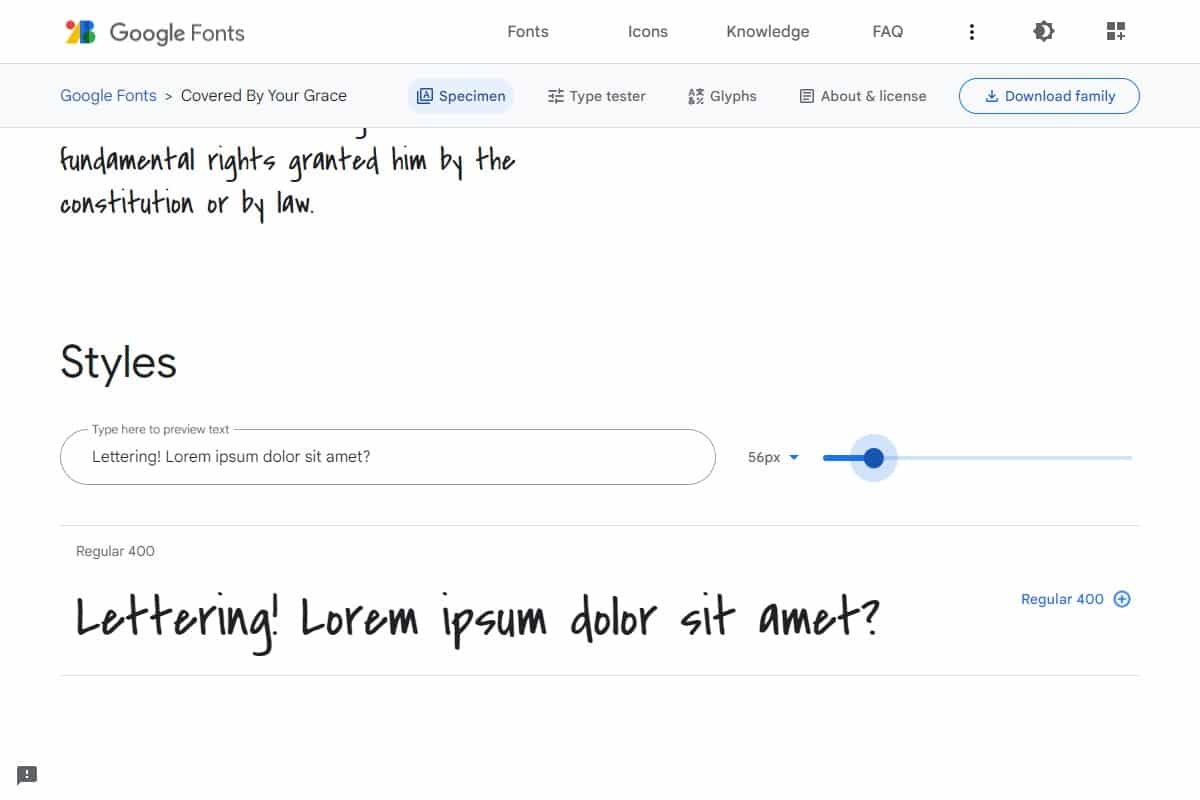
Task: Toggle the dark/light theme icon
Action: [1043, 32]
